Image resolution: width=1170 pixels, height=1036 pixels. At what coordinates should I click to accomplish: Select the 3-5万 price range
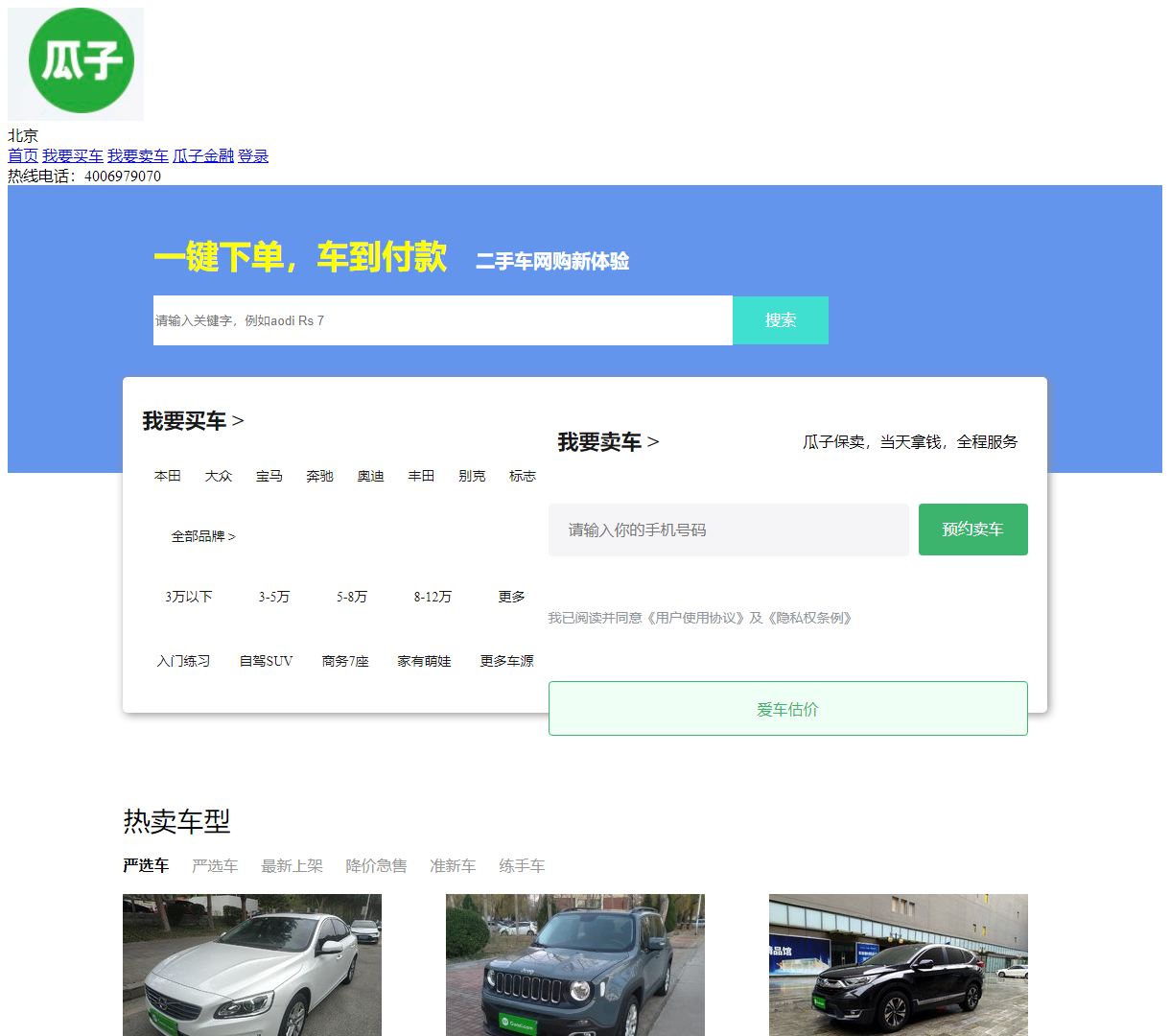click(273, 597)
